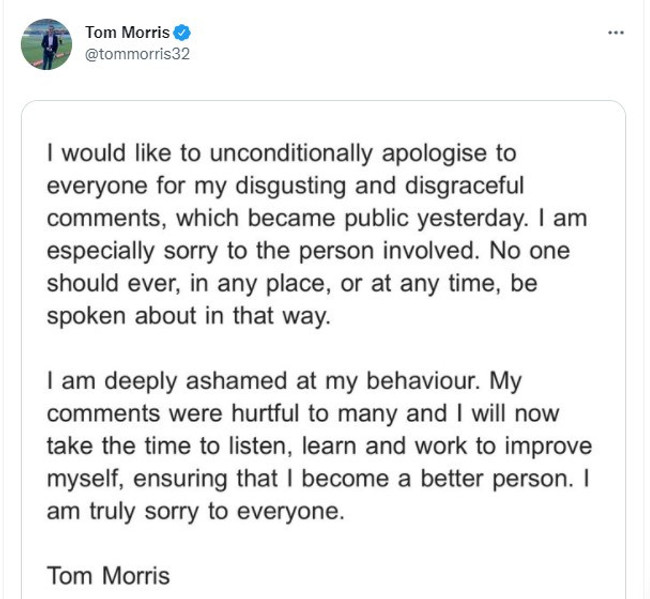The height and width of the screenshot is (599, 650).
Task: Open the three-dot more options menu
Action: click(x=616, y=33)
